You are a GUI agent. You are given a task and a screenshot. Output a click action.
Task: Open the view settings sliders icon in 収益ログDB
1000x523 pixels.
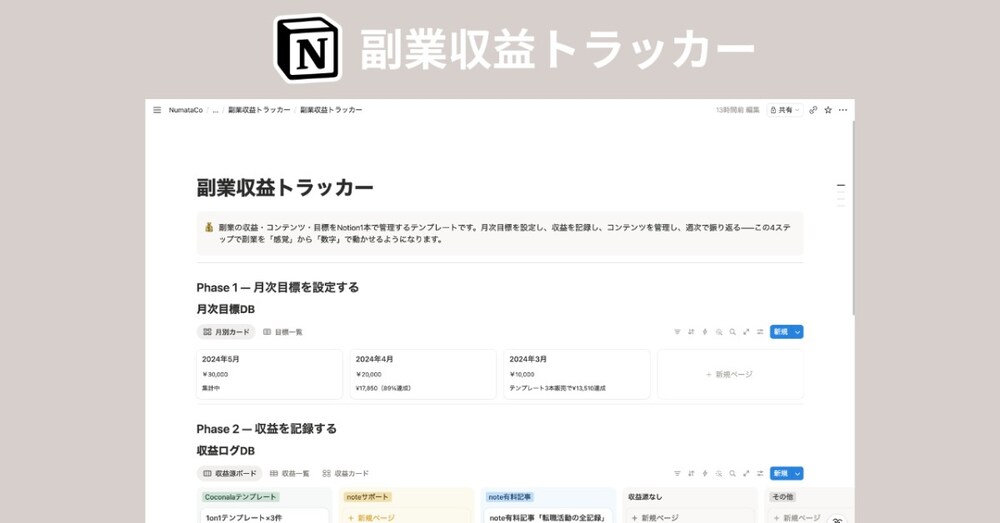(x=760, y=473)
